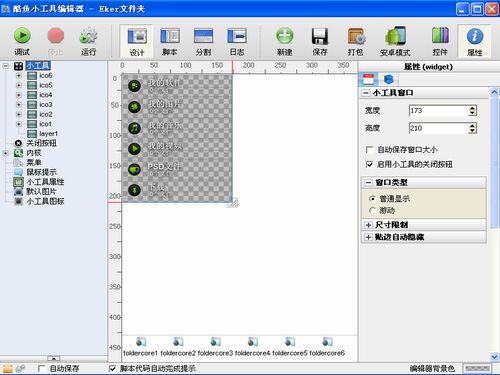The height and width of the screenshot is (375, 500).
Task: Click the 宽度 input field
Action: [x=439, y=111]
